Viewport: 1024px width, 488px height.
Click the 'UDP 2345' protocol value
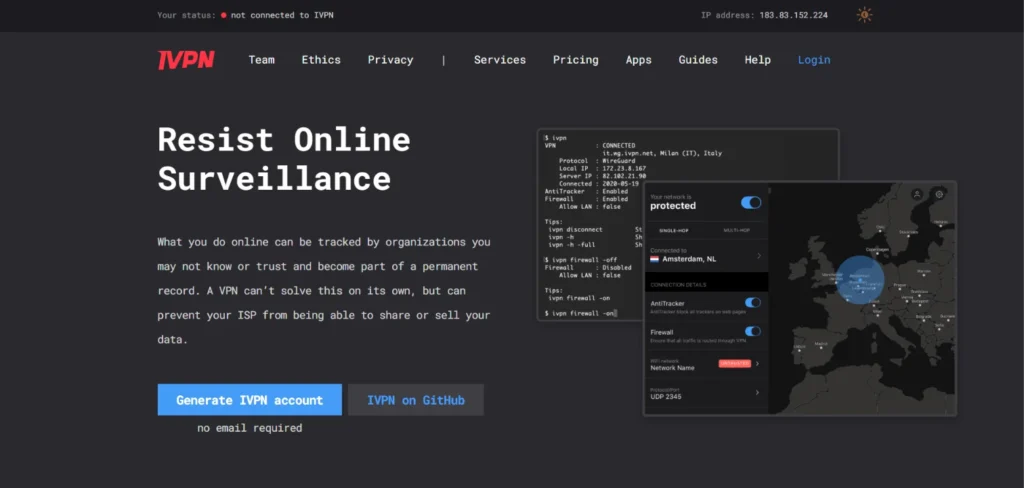point(666,397)
